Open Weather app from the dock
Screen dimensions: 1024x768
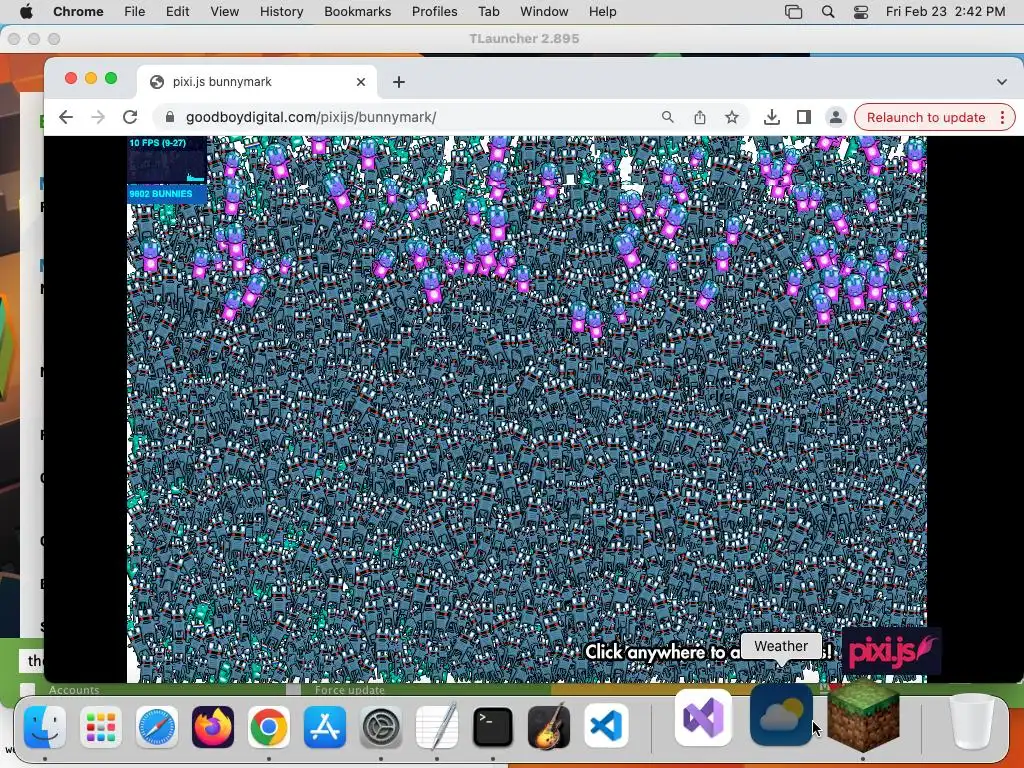[781, 716]
